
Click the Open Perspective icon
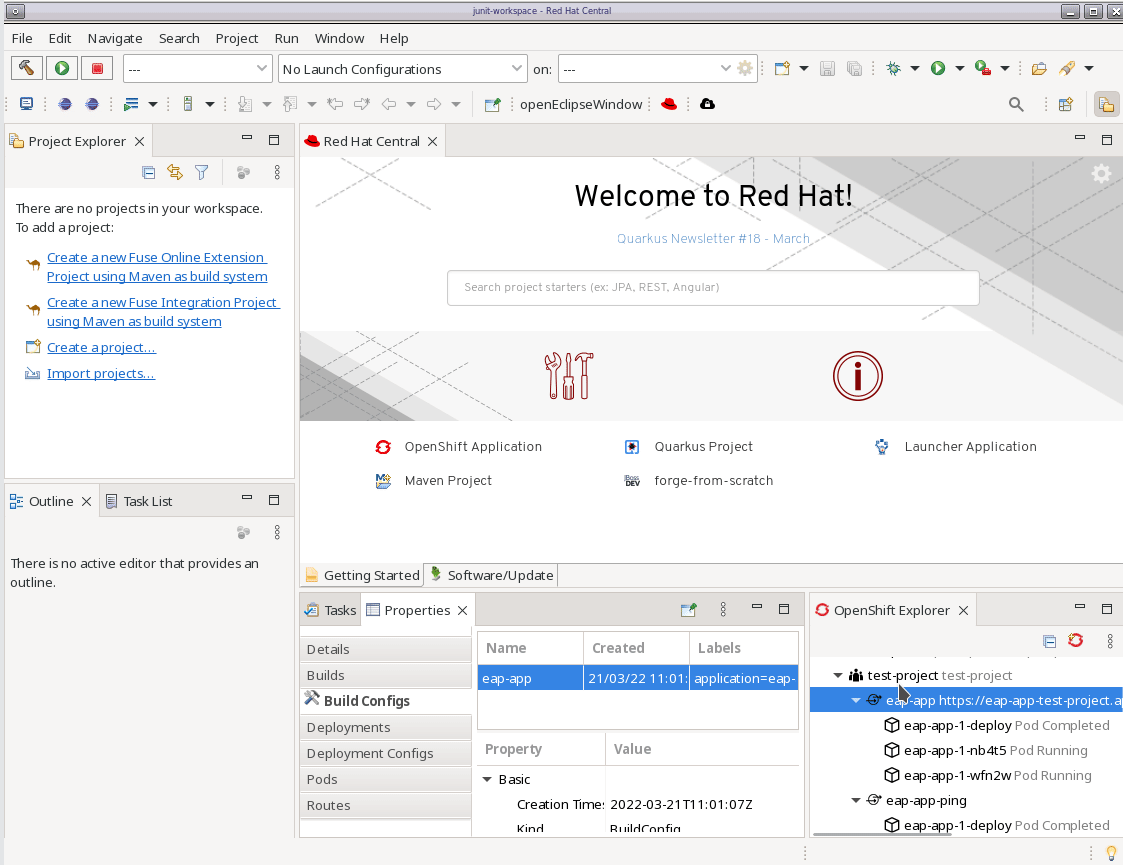pyautogui.click(x=1066, y=105)
